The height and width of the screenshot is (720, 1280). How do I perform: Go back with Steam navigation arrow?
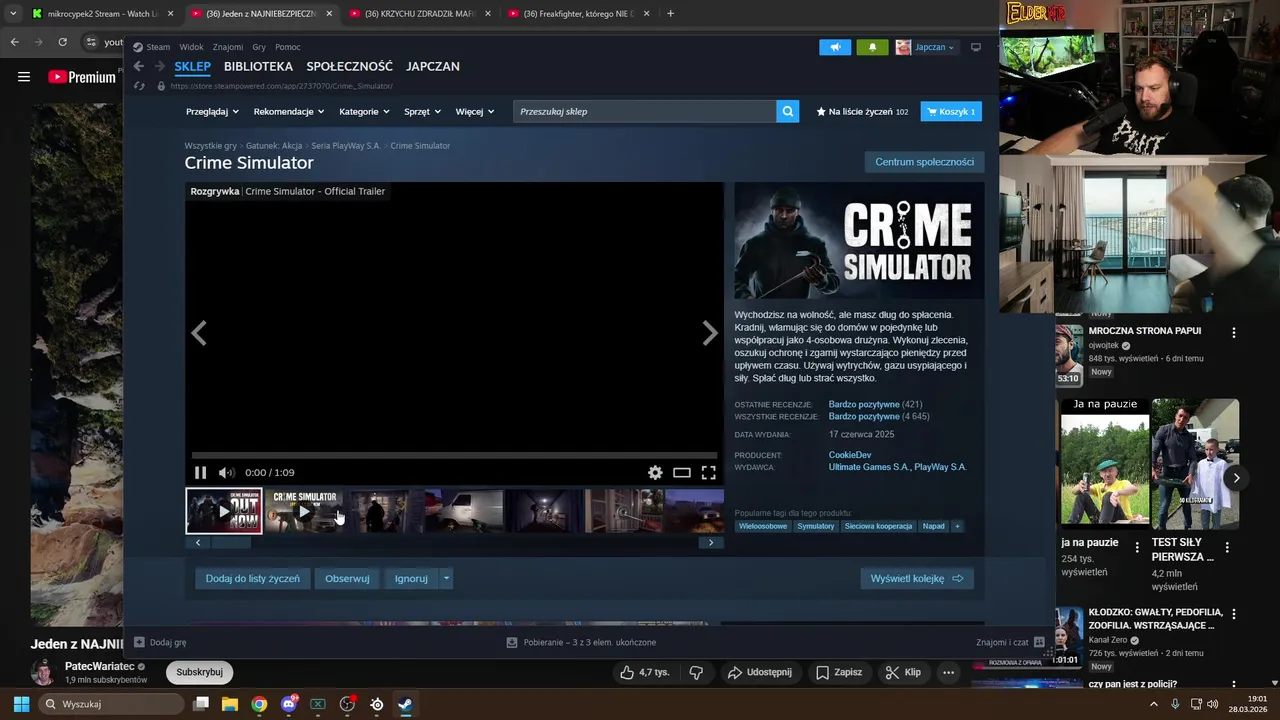tap(139, 66)
